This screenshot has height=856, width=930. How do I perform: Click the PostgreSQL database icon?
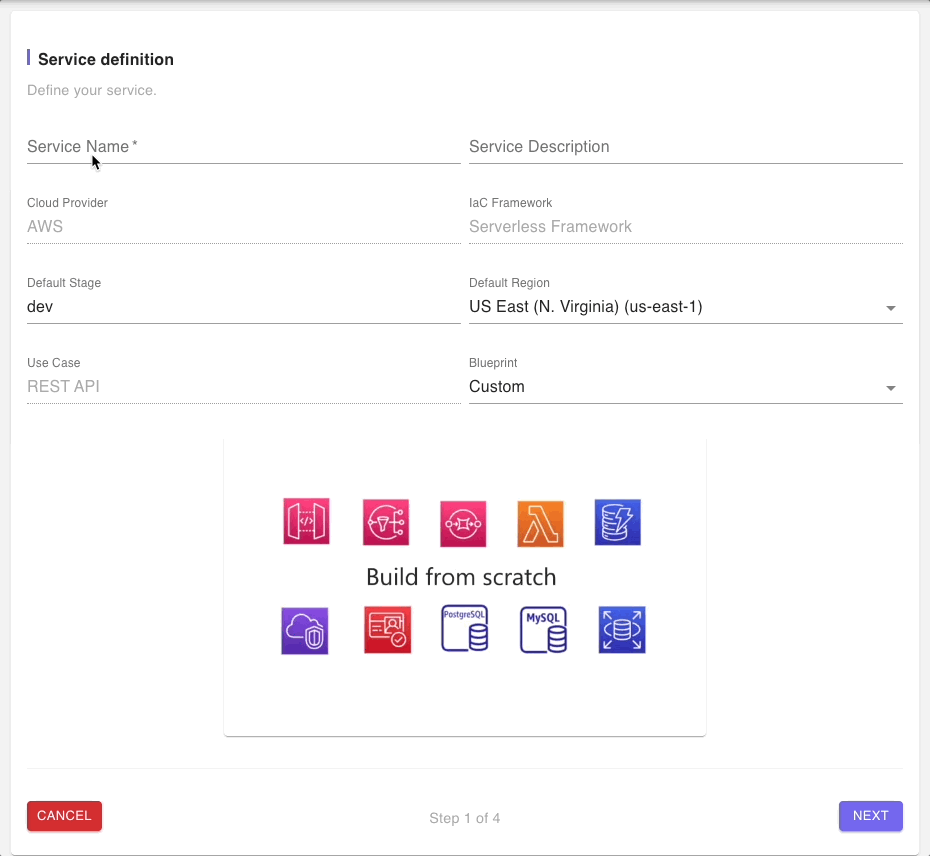pyautogui.click(x=465, y=628)
